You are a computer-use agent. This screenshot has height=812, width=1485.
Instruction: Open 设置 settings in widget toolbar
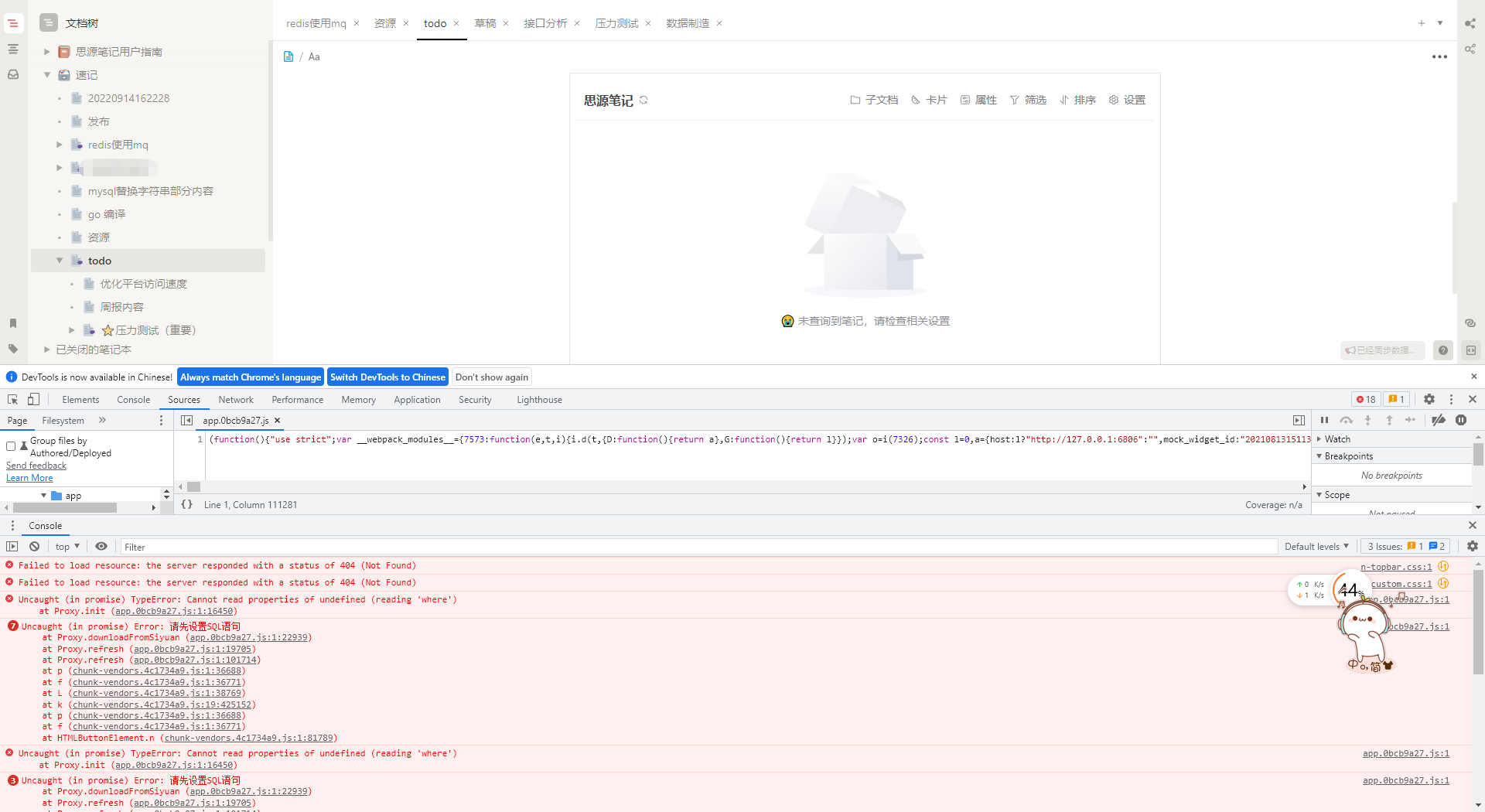coord(1127,100)
